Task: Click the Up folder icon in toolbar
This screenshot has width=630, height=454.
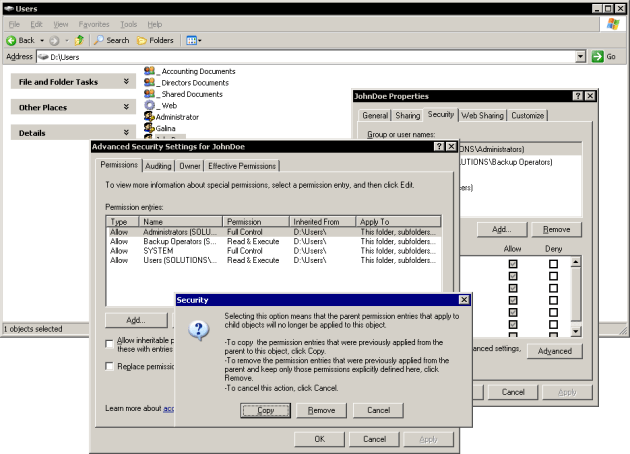Action: (78, 40)
